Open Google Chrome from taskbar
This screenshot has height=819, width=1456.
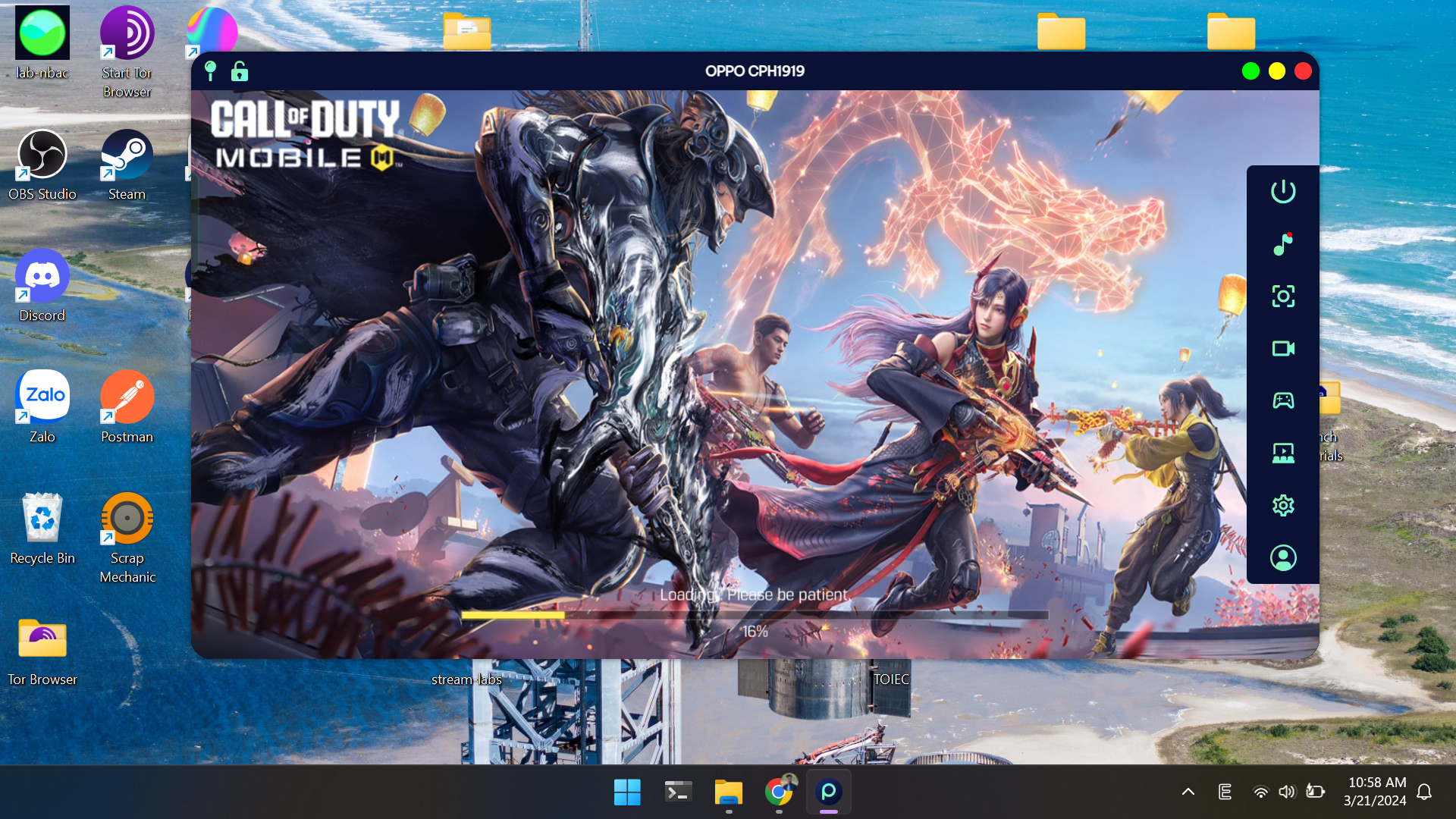[x=779, y=792]
